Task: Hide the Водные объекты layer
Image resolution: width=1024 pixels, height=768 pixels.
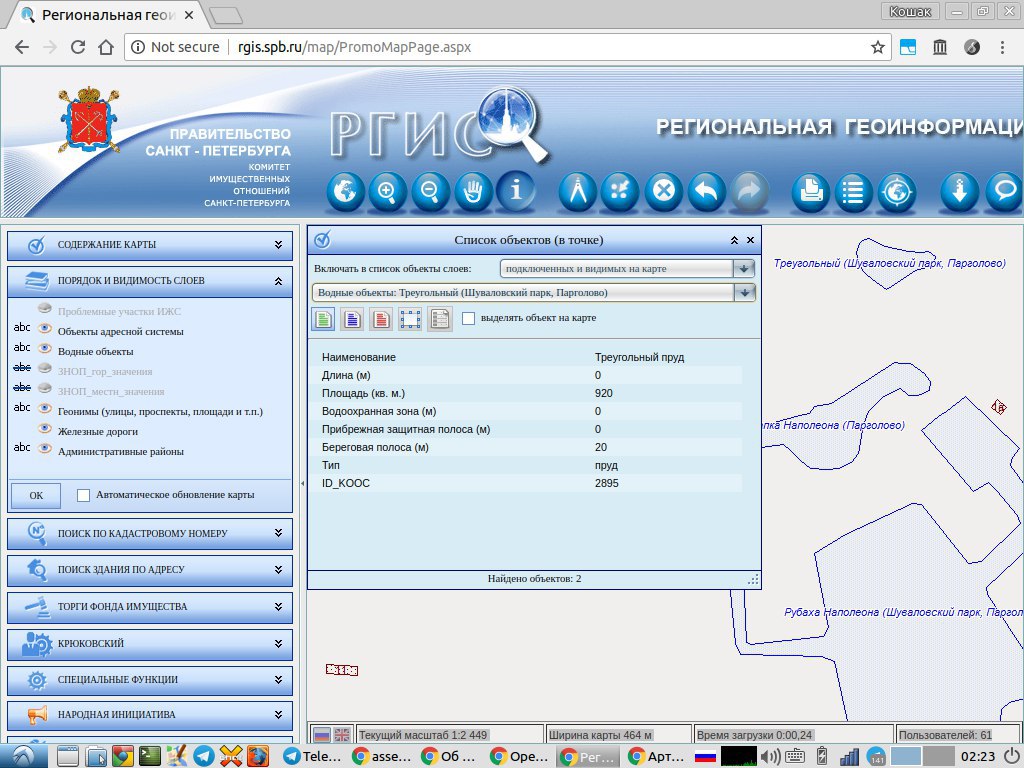Action: point(45,352)
